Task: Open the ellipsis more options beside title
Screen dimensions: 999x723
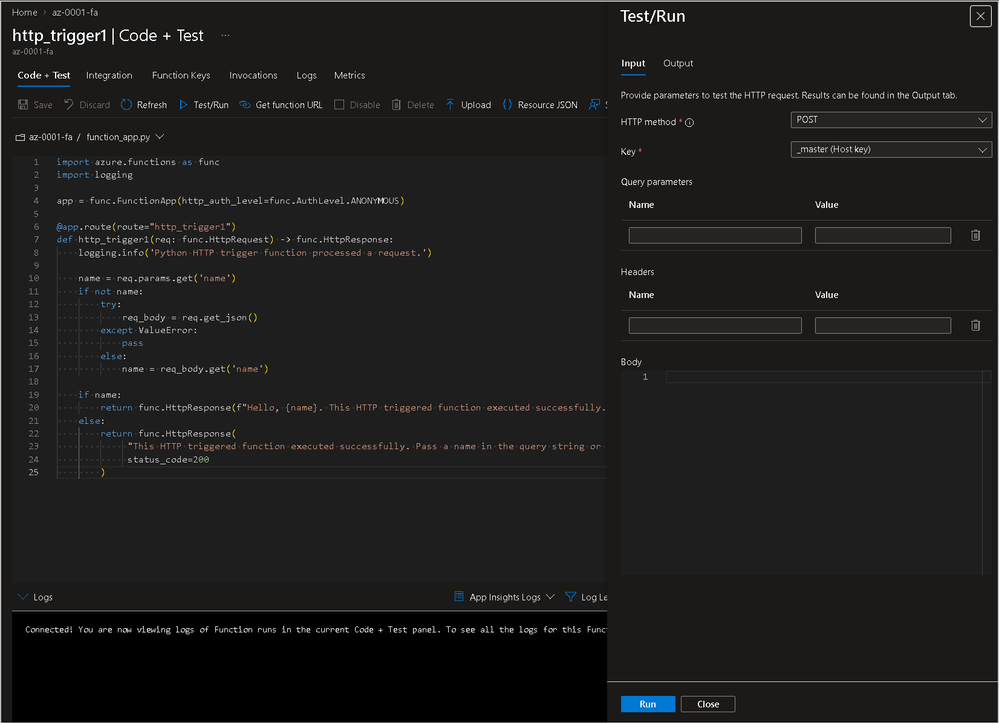Action: (226, 36)
